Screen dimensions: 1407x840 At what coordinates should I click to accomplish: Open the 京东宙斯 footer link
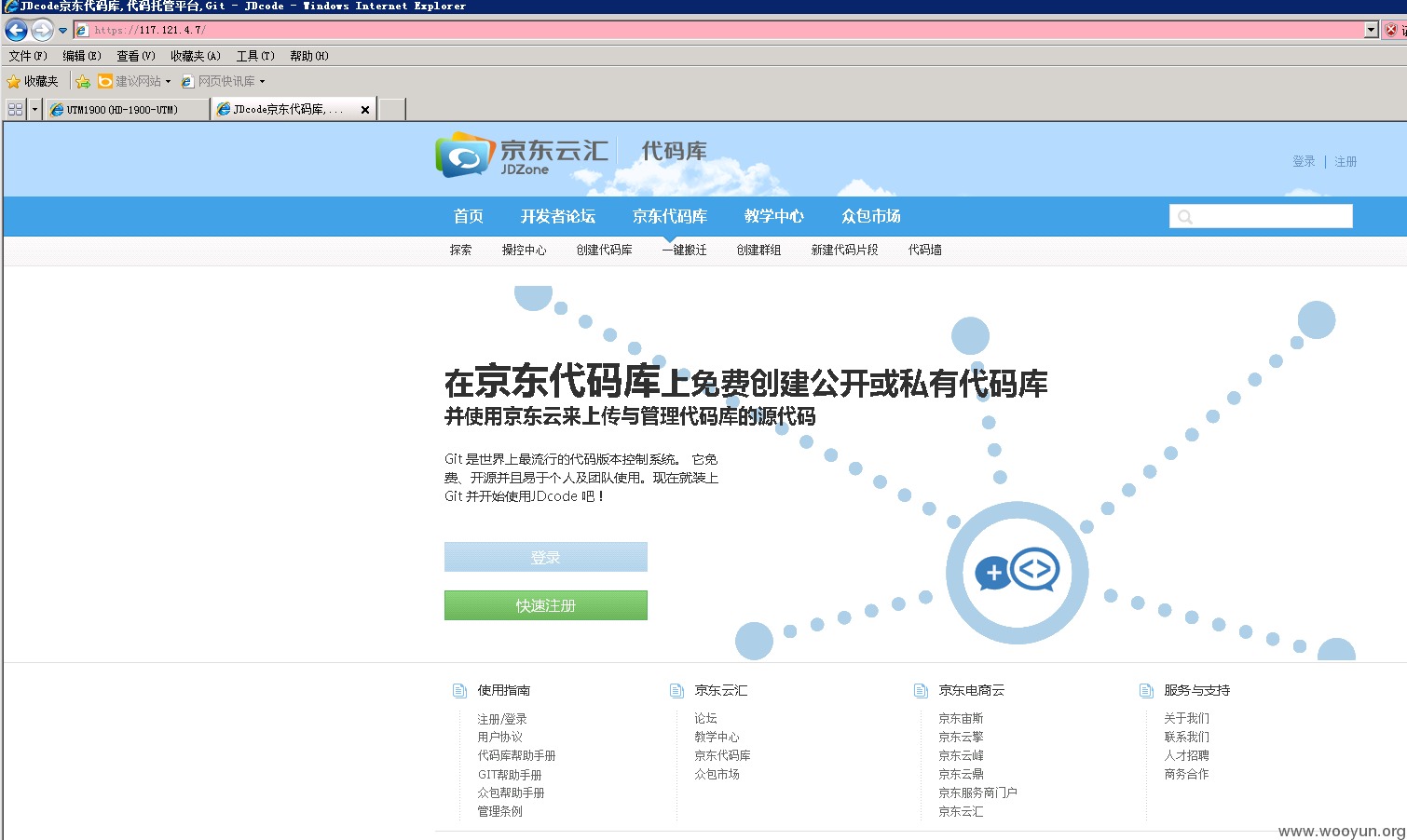tap(961, 718)
